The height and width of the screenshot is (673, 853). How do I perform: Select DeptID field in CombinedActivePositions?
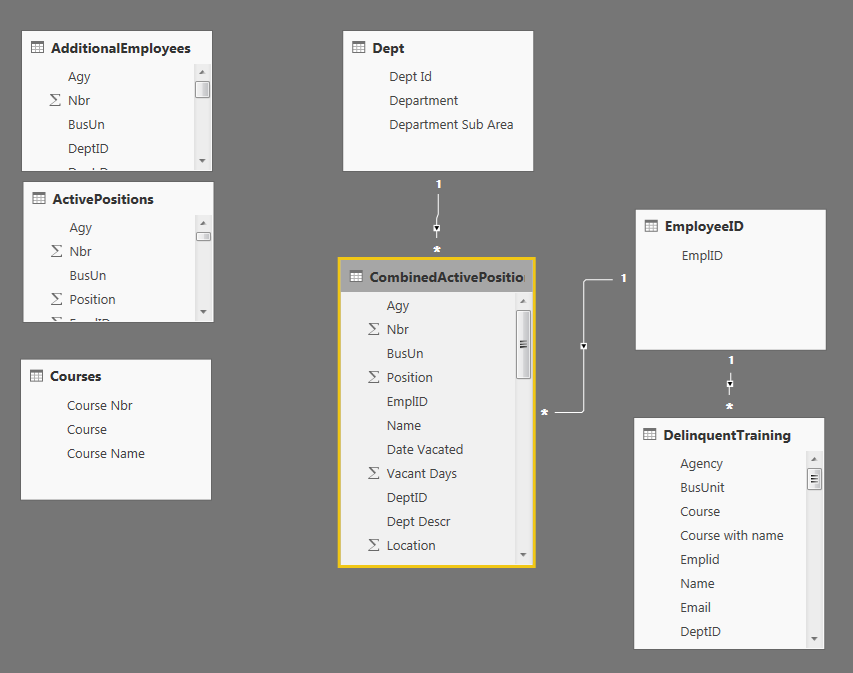click(x=407, y=498)
